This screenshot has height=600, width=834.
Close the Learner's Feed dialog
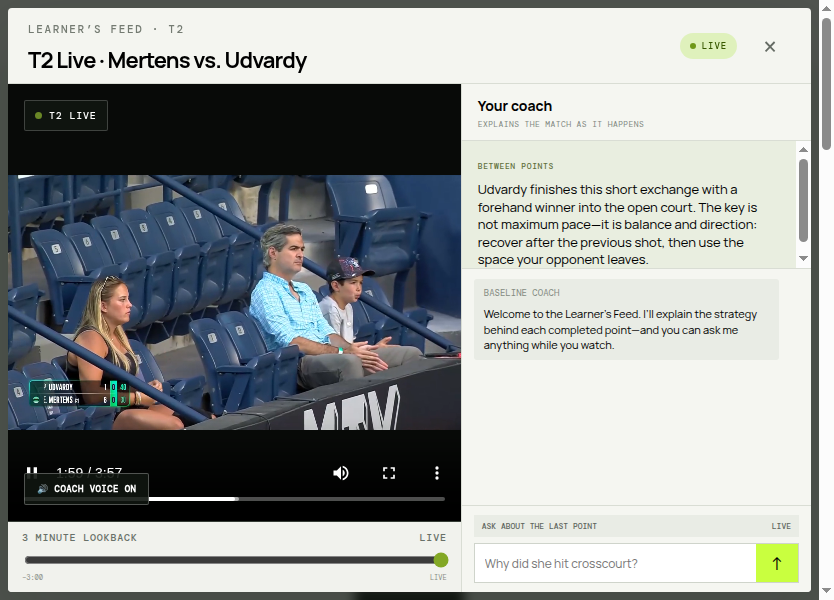click(770, 47)
